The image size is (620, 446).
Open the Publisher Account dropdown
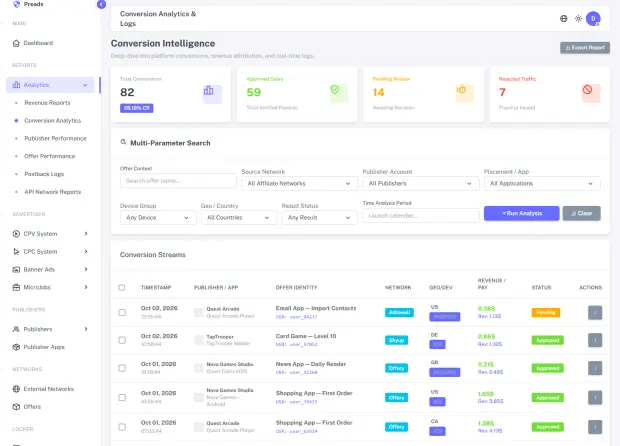click(421, 183)
